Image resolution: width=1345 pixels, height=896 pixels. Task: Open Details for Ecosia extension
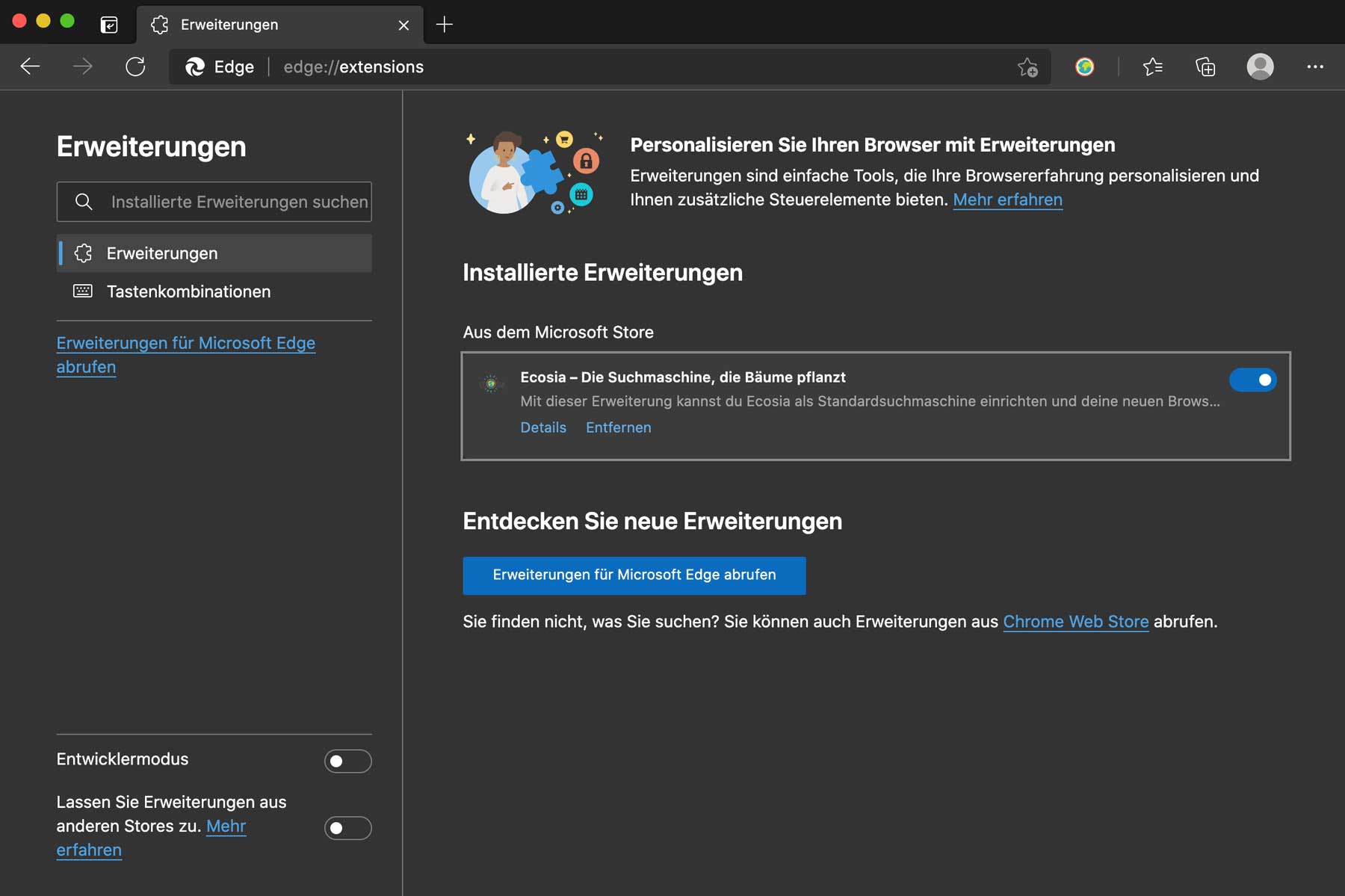pos(543,427)
